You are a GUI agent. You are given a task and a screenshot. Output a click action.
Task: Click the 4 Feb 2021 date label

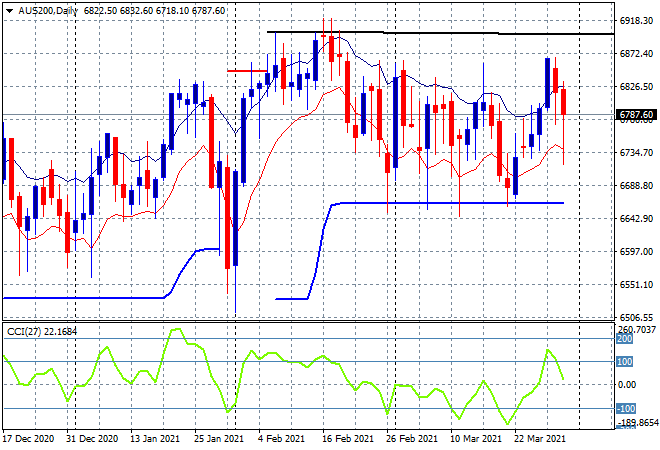tap(282, 439)
